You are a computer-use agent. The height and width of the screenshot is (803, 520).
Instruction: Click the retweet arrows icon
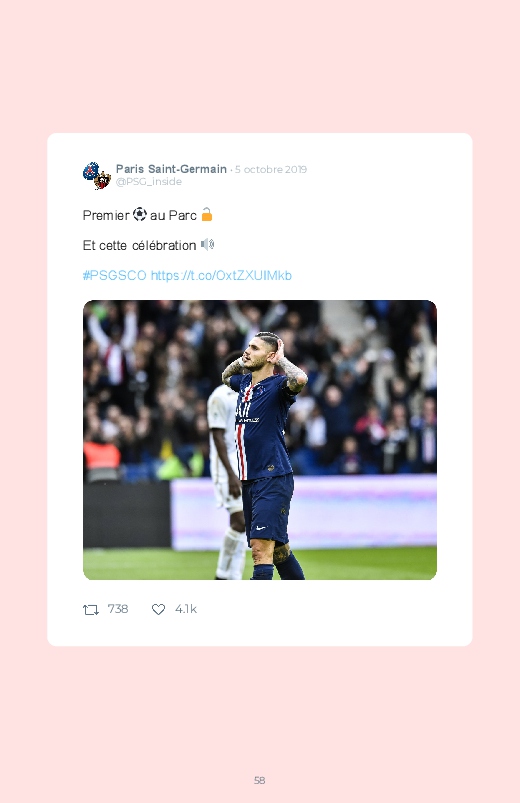[91, 609]
